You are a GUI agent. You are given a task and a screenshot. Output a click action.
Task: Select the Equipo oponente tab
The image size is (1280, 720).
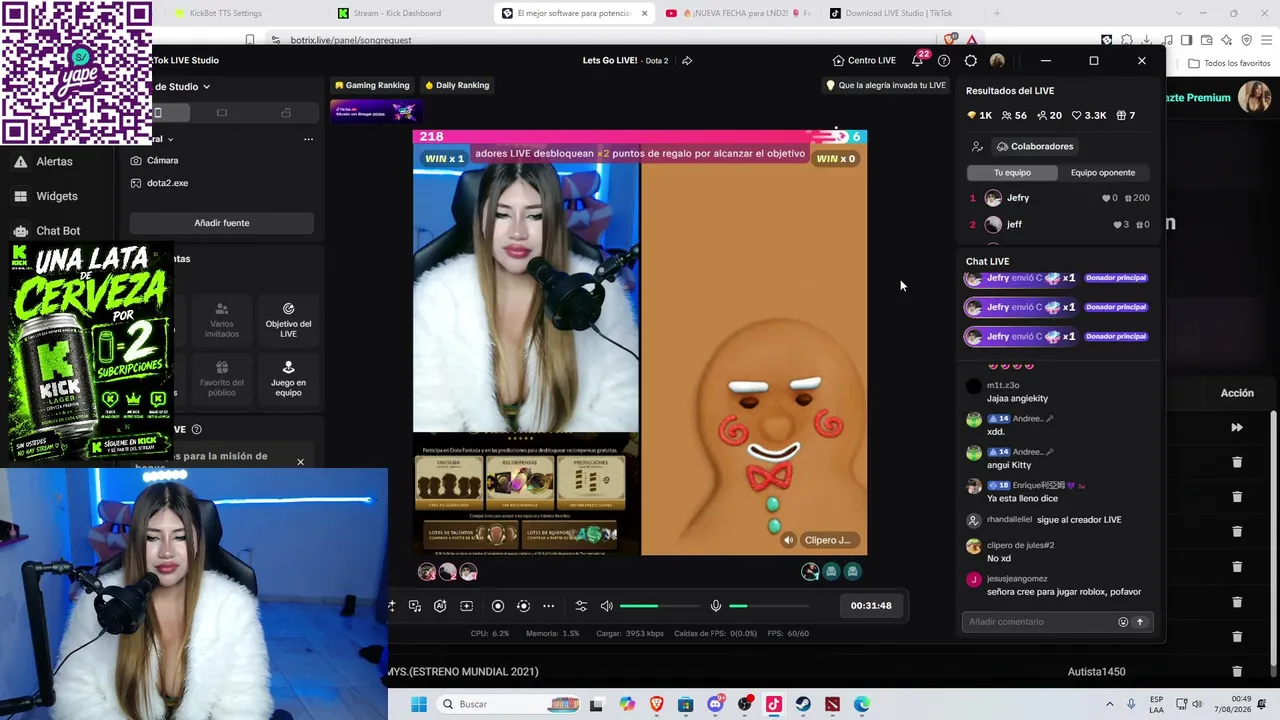[x=1103, y=172]
